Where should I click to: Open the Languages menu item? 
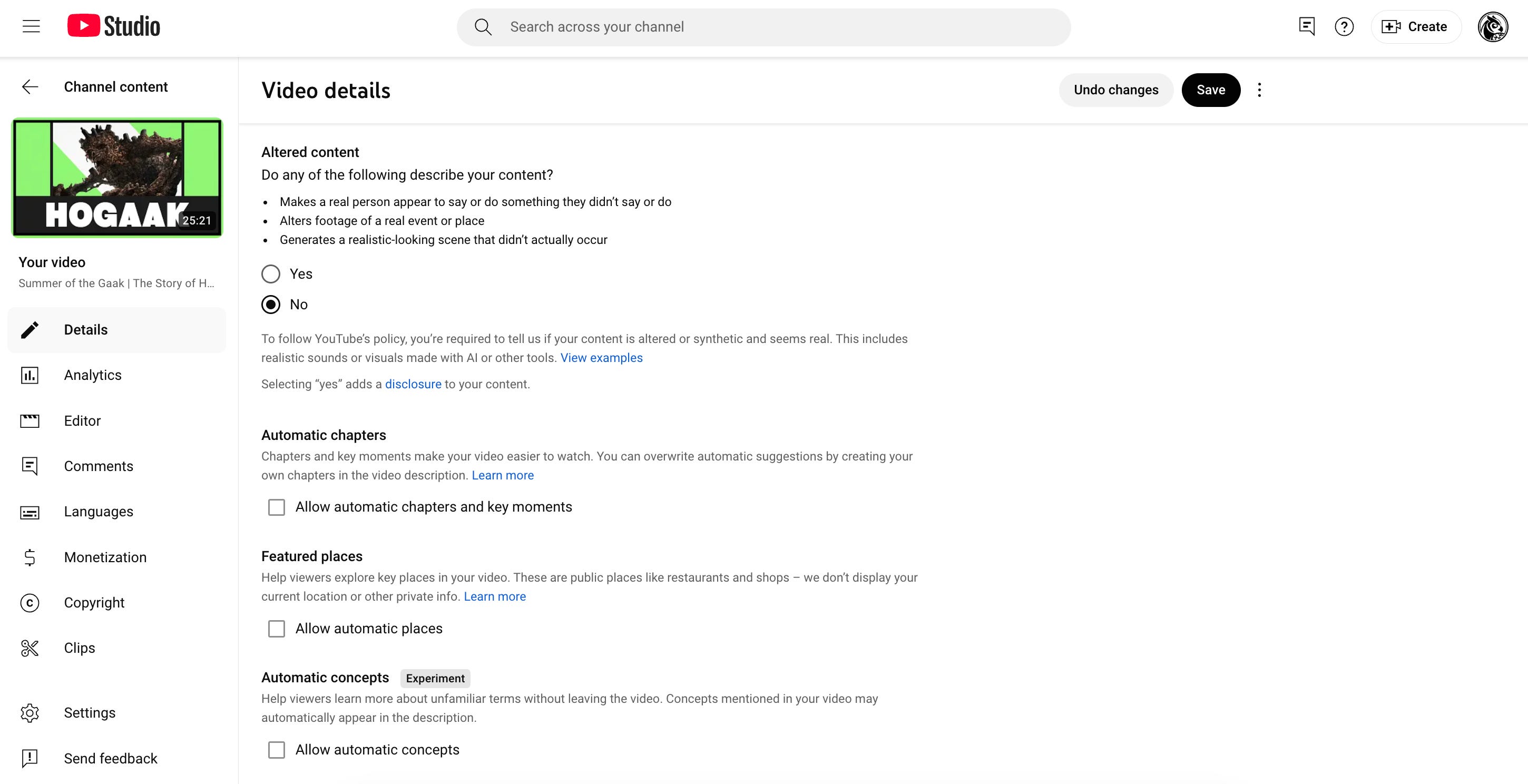point(117,512)
